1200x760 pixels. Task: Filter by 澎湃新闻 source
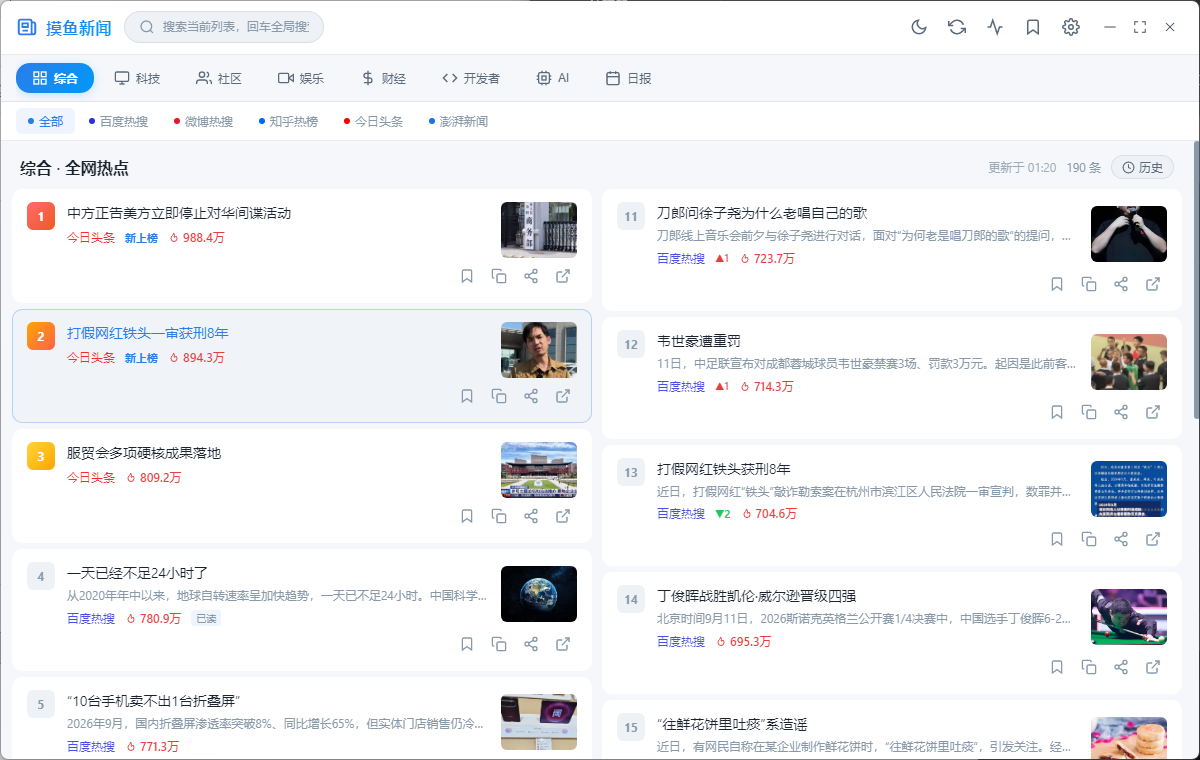pos(458,121)
